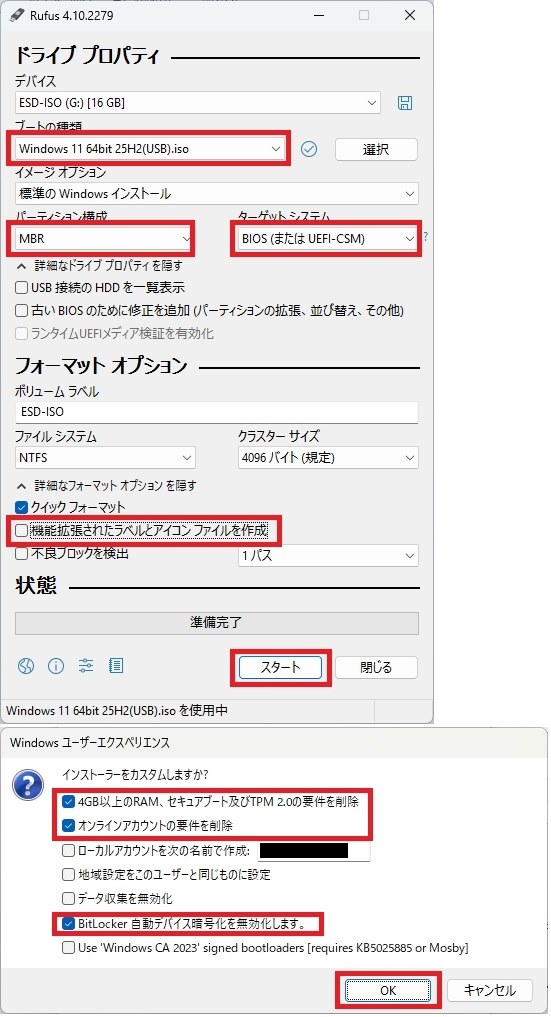Collapse 詳細なフォーマット オプション を隠す
The image size is (551, 1017).
click(106, 485)
